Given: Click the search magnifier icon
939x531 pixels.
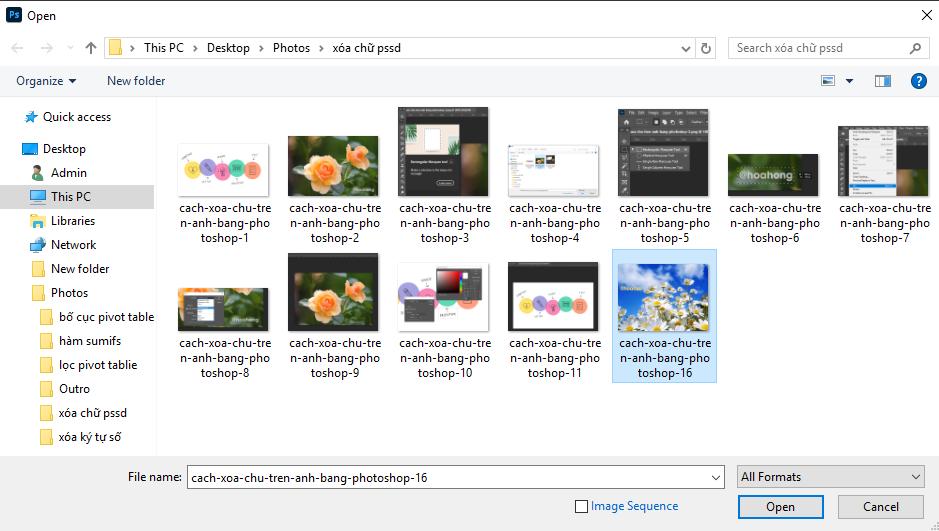Looking at the screenshot, I should 915,48.
